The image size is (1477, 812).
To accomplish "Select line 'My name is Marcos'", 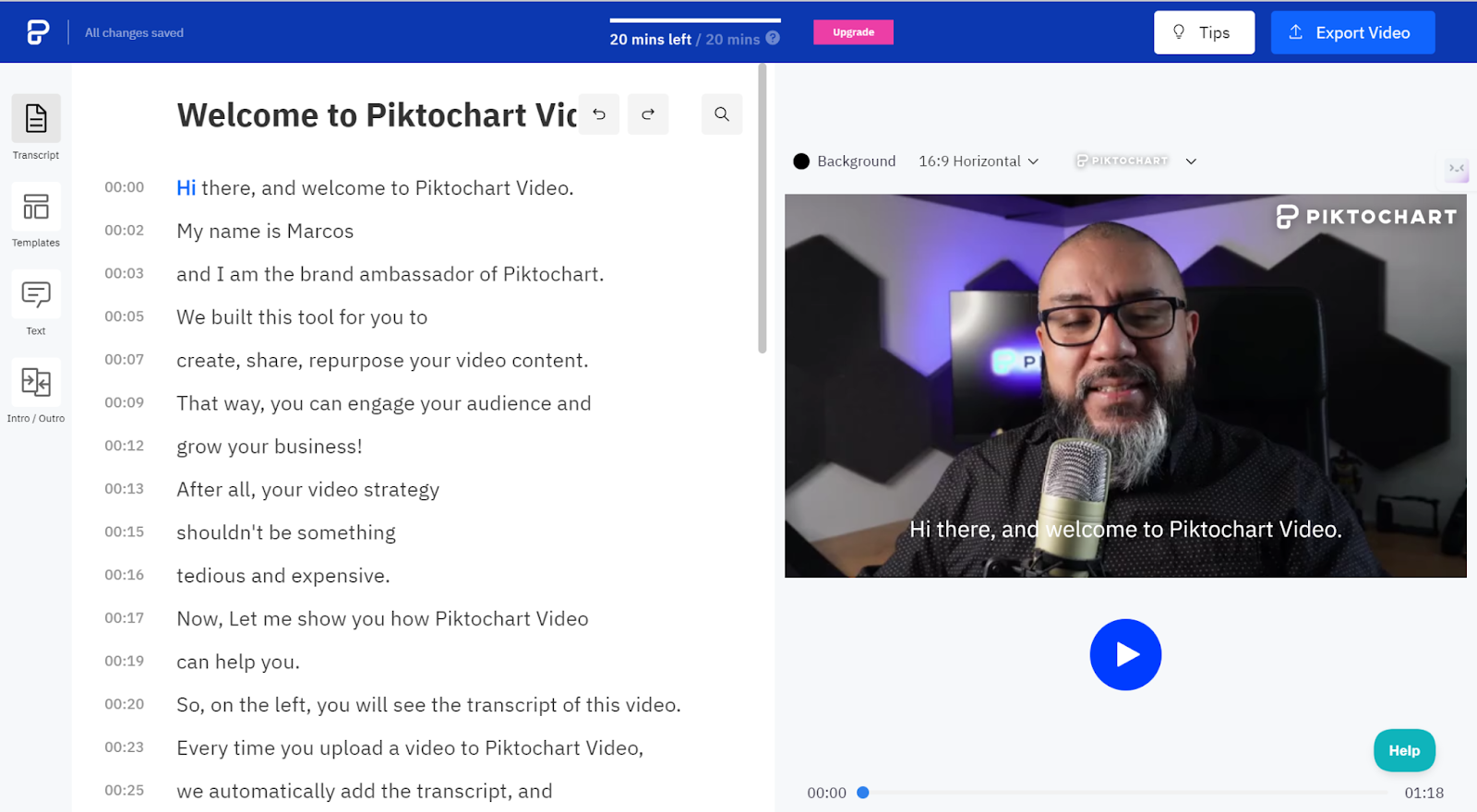I will click(x=265, y=232).
